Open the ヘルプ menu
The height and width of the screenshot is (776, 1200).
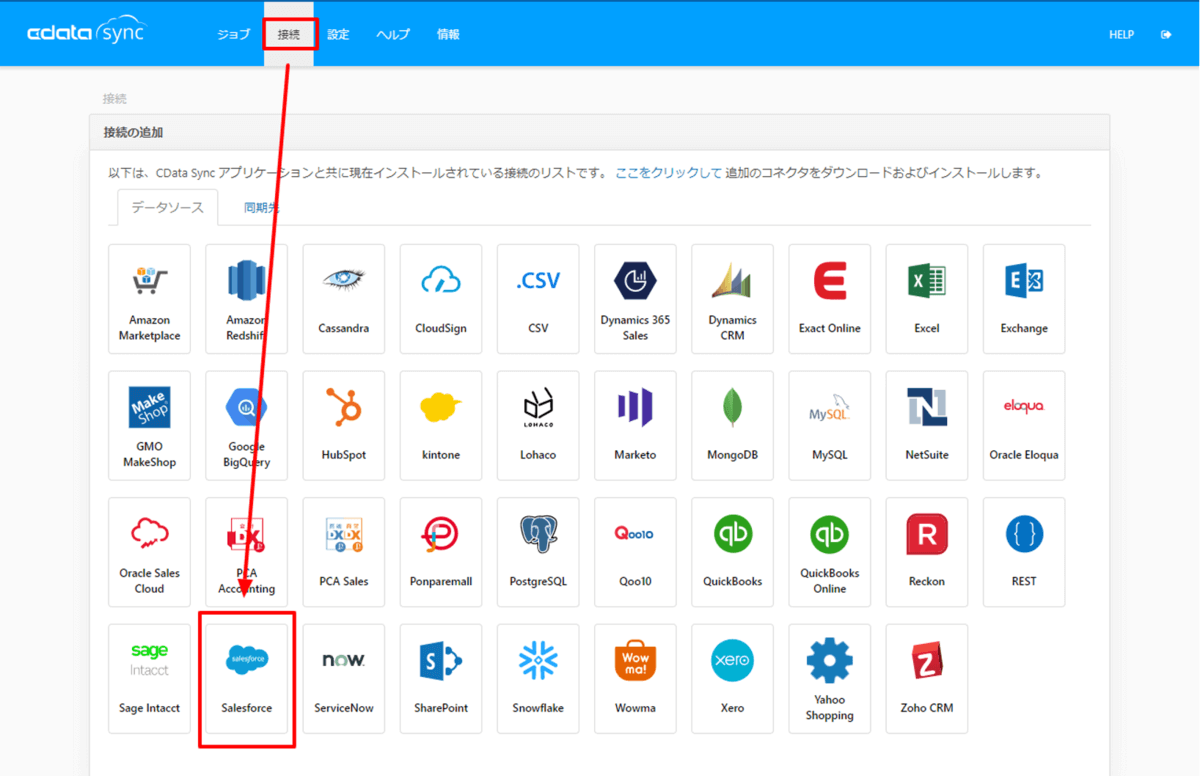393,34
